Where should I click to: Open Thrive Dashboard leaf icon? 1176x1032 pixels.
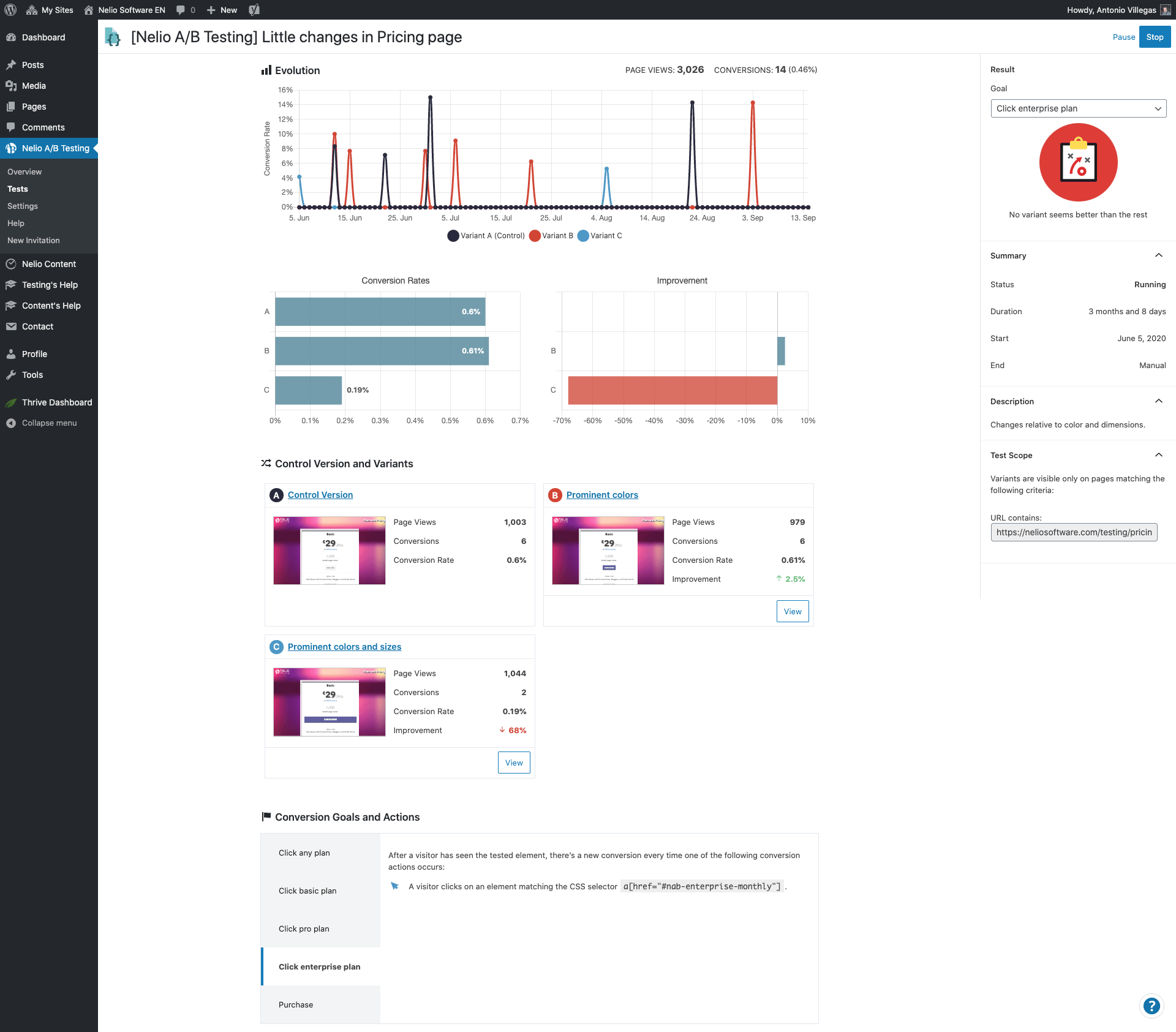pyautogui.click(x=11, y=402)
